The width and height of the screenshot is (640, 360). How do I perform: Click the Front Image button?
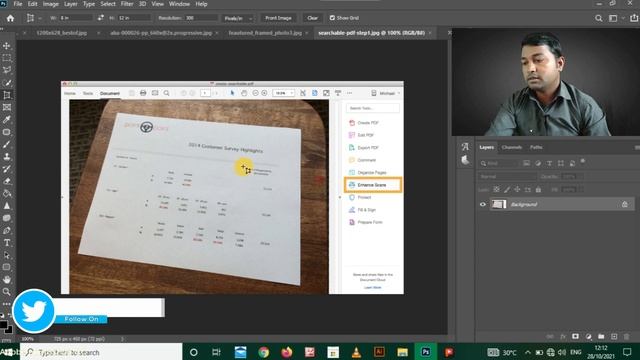(278, 18)
